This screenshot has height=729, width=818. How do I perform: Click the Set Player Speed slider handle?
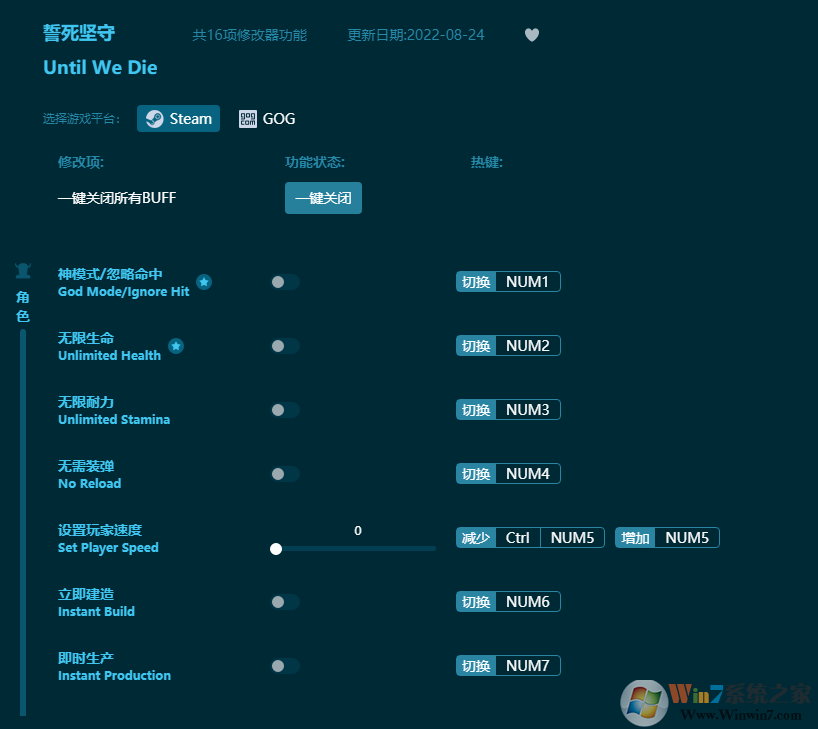point(276,549)
